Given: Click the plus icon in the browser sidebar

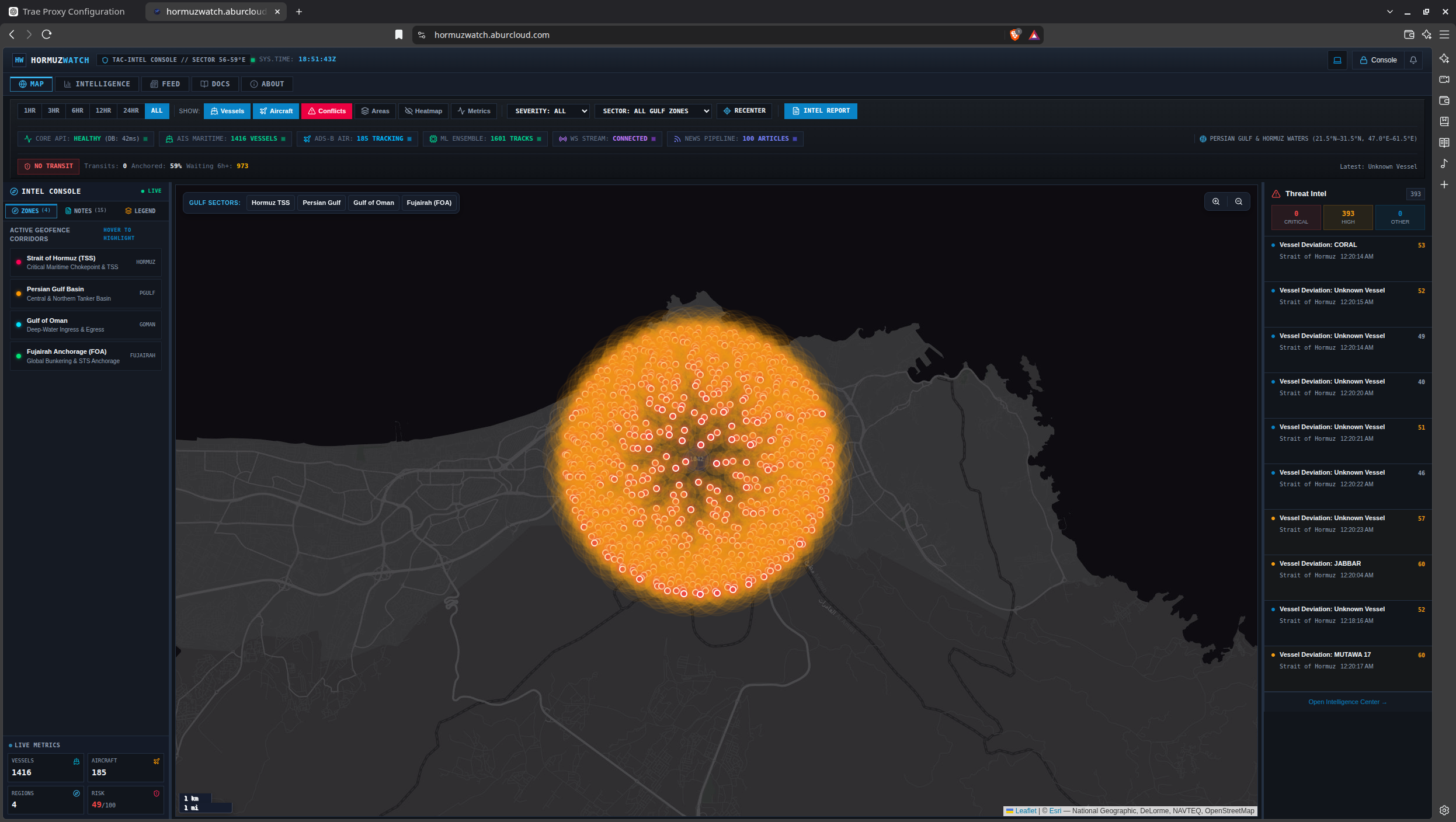Looking at the screenshot, I should [x=1444, y=184].
